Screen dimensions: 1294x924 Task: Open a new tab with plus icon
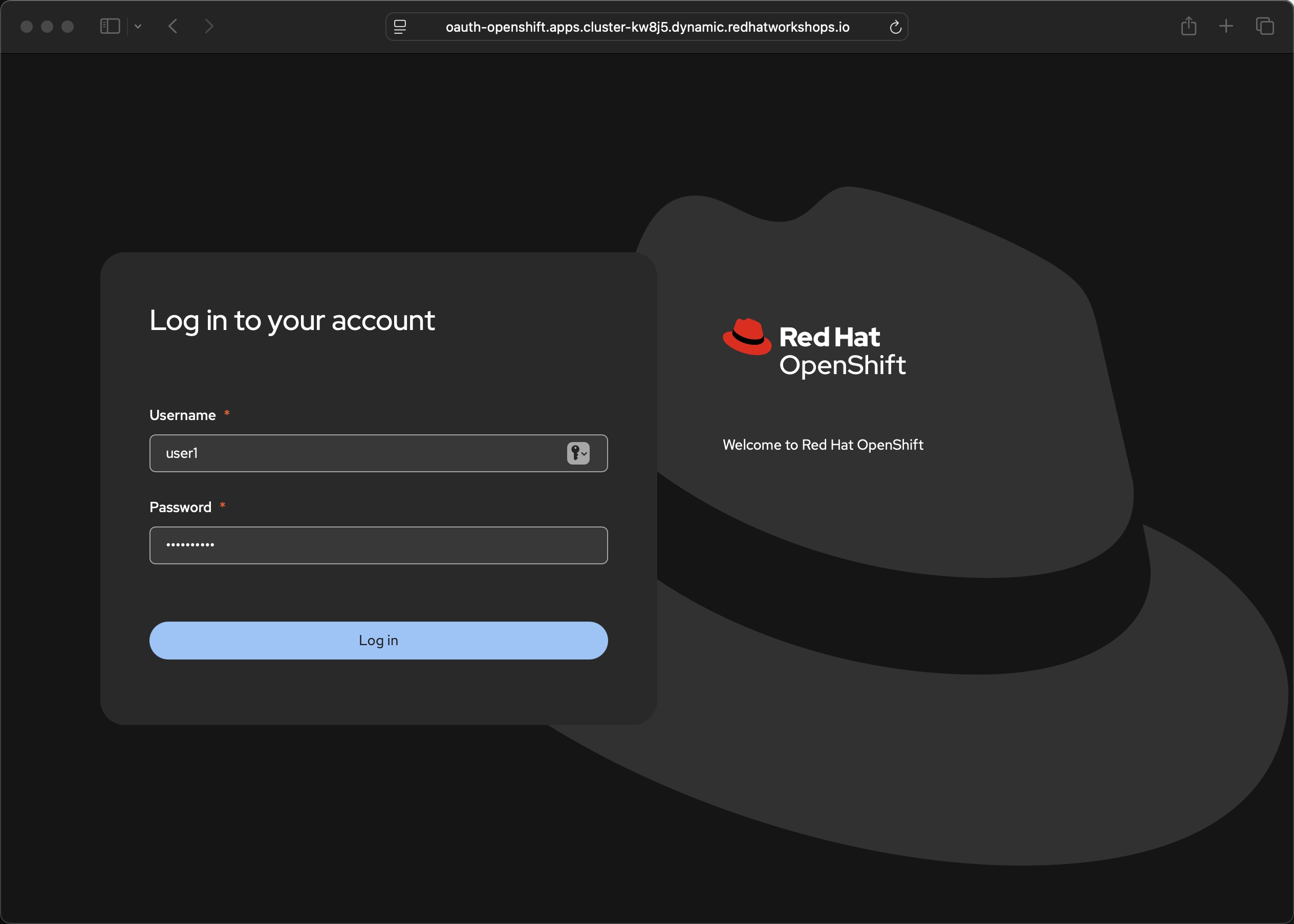click(x=1226, y=26)
